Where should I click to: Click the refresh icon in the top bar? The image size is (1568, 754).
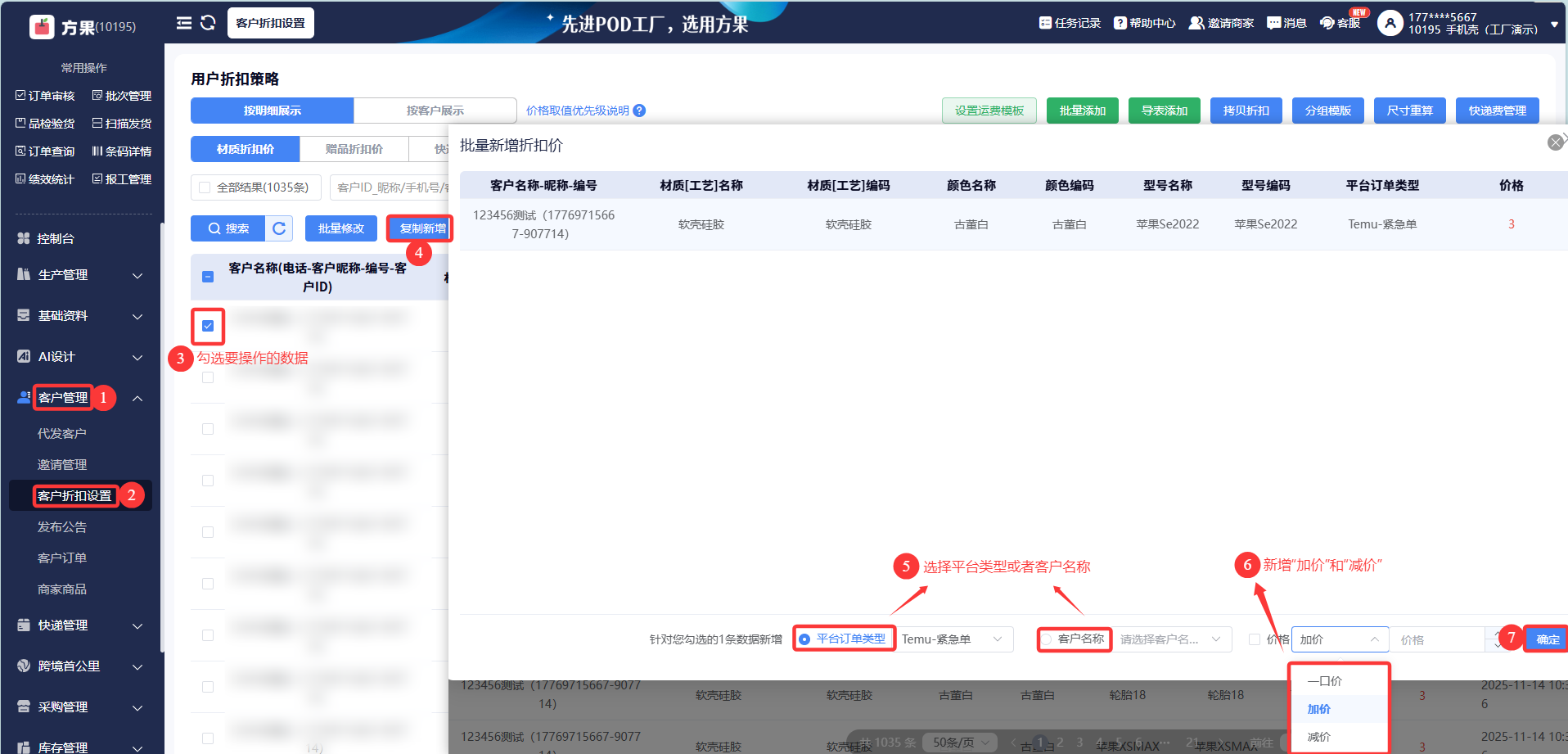[x=208, y=23]
